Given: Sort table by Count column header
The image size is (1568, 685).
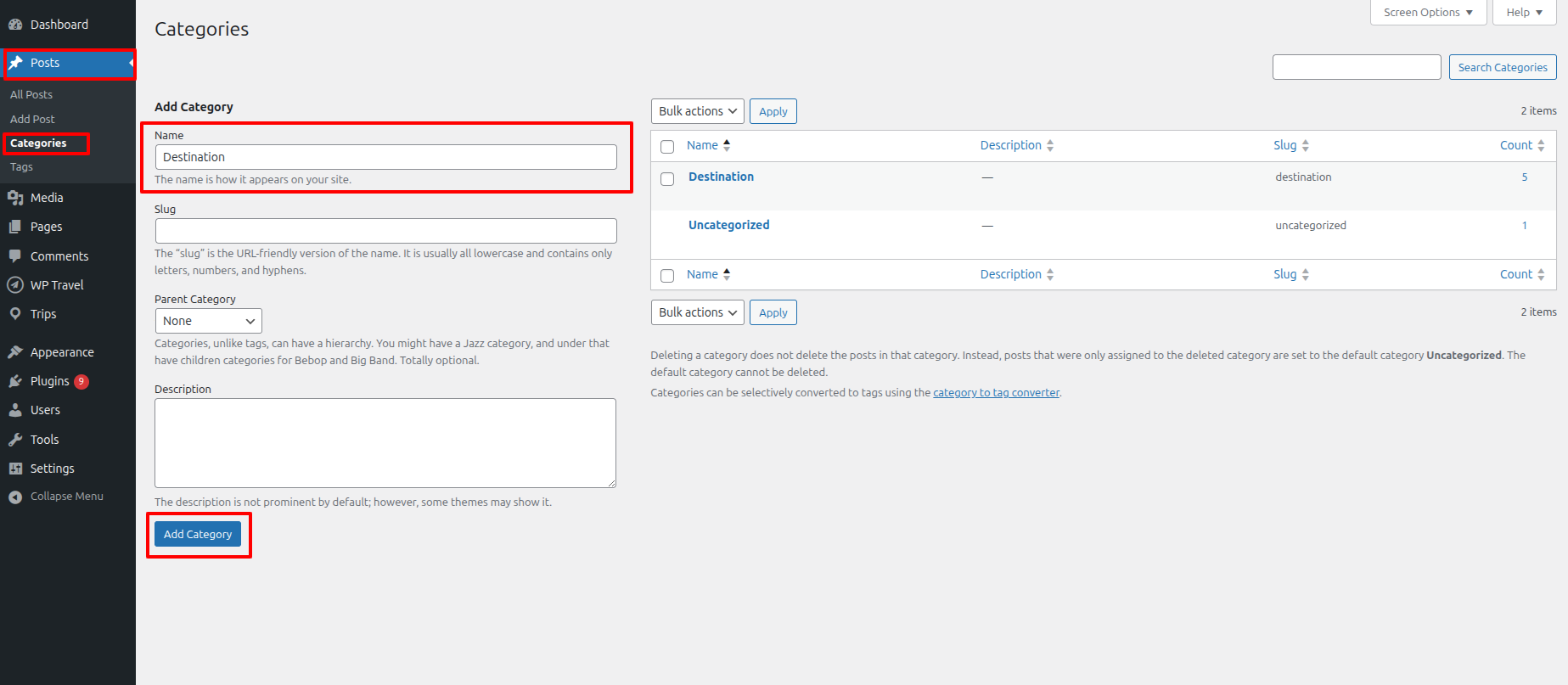Looking at the screenshot, I should [1516, 145].
